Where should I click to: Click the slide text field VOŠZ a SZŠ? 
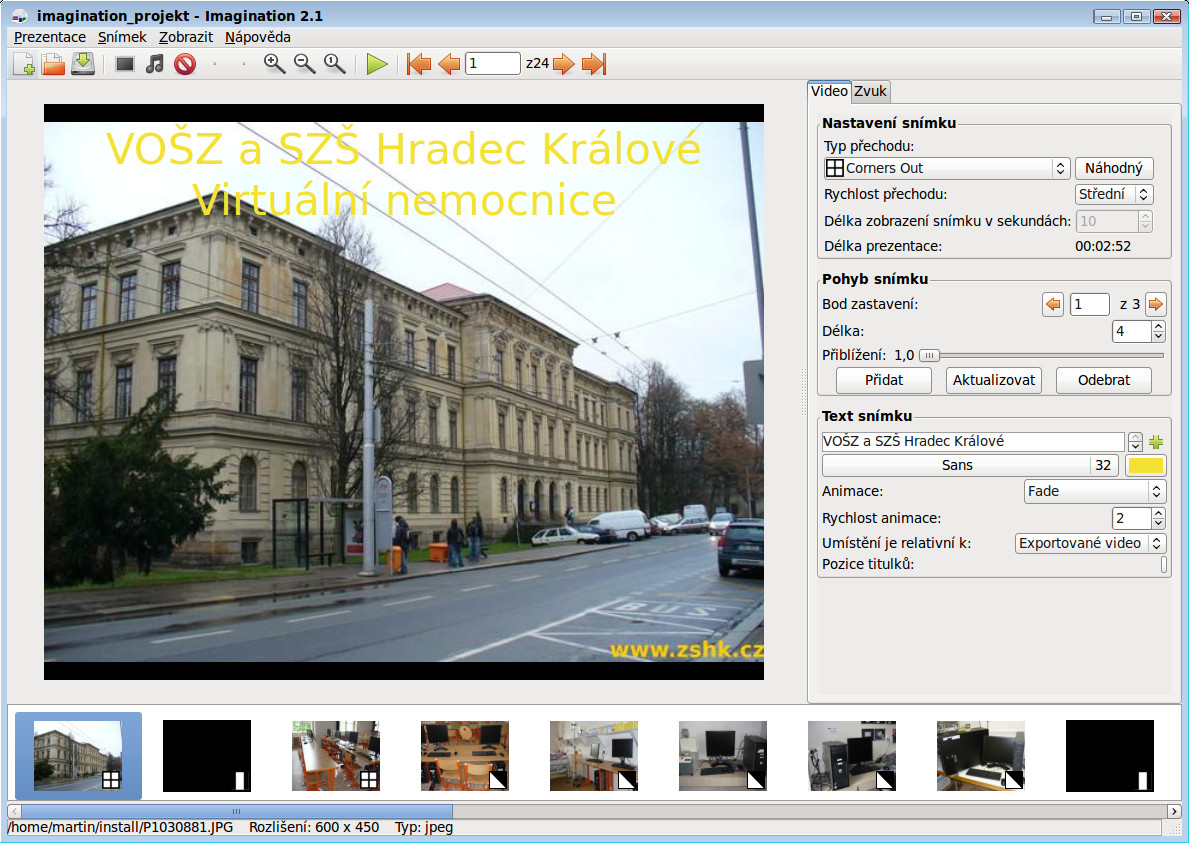[x=973, y=441]
